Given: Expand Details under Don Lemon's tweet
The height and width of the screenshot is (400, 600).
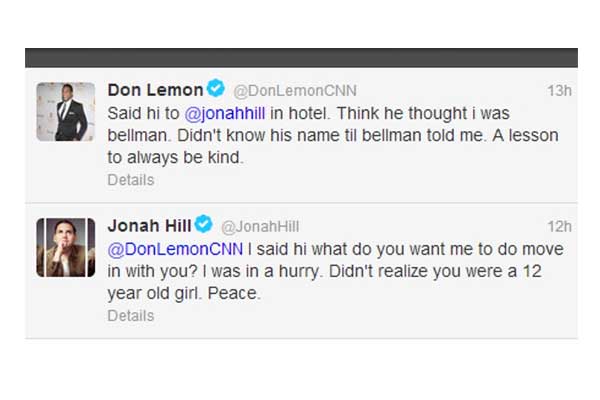Looking at the screenshot, I should 131,180.
